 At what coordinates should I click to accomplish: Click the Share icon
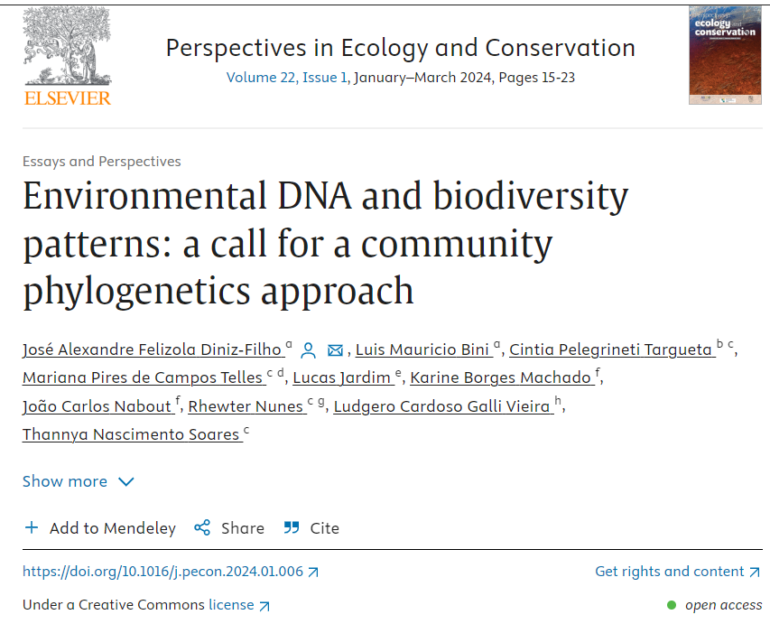tap(202, 528)
